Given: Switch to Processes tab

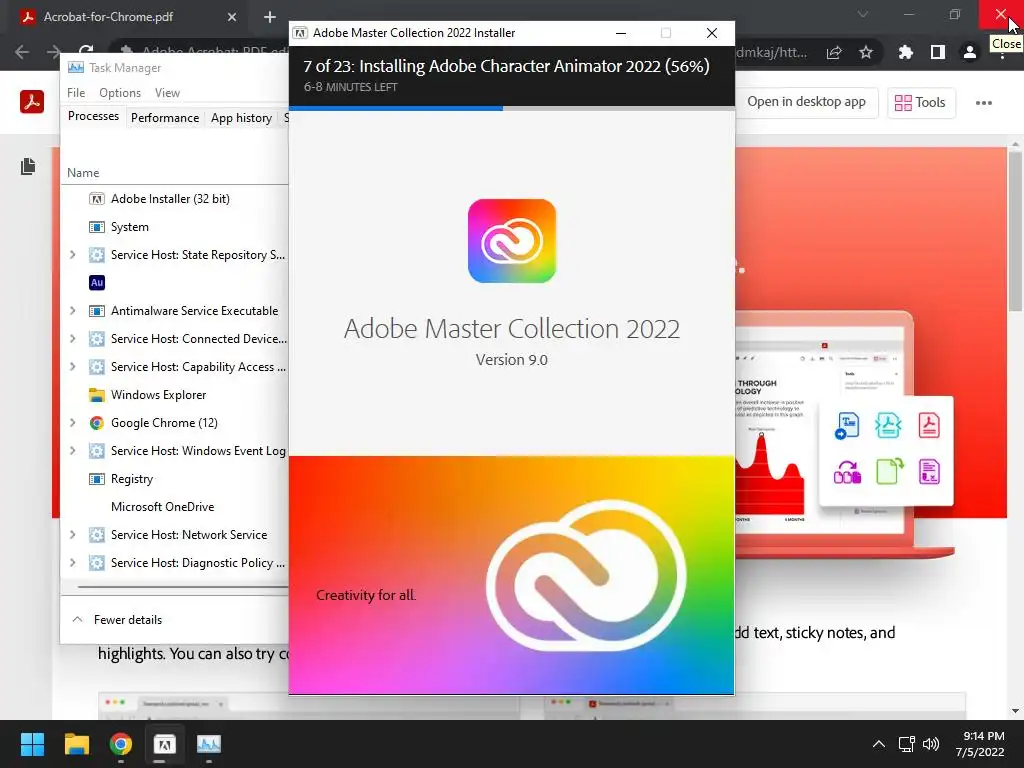Looking at the screenshot, I should click(93, 116).
